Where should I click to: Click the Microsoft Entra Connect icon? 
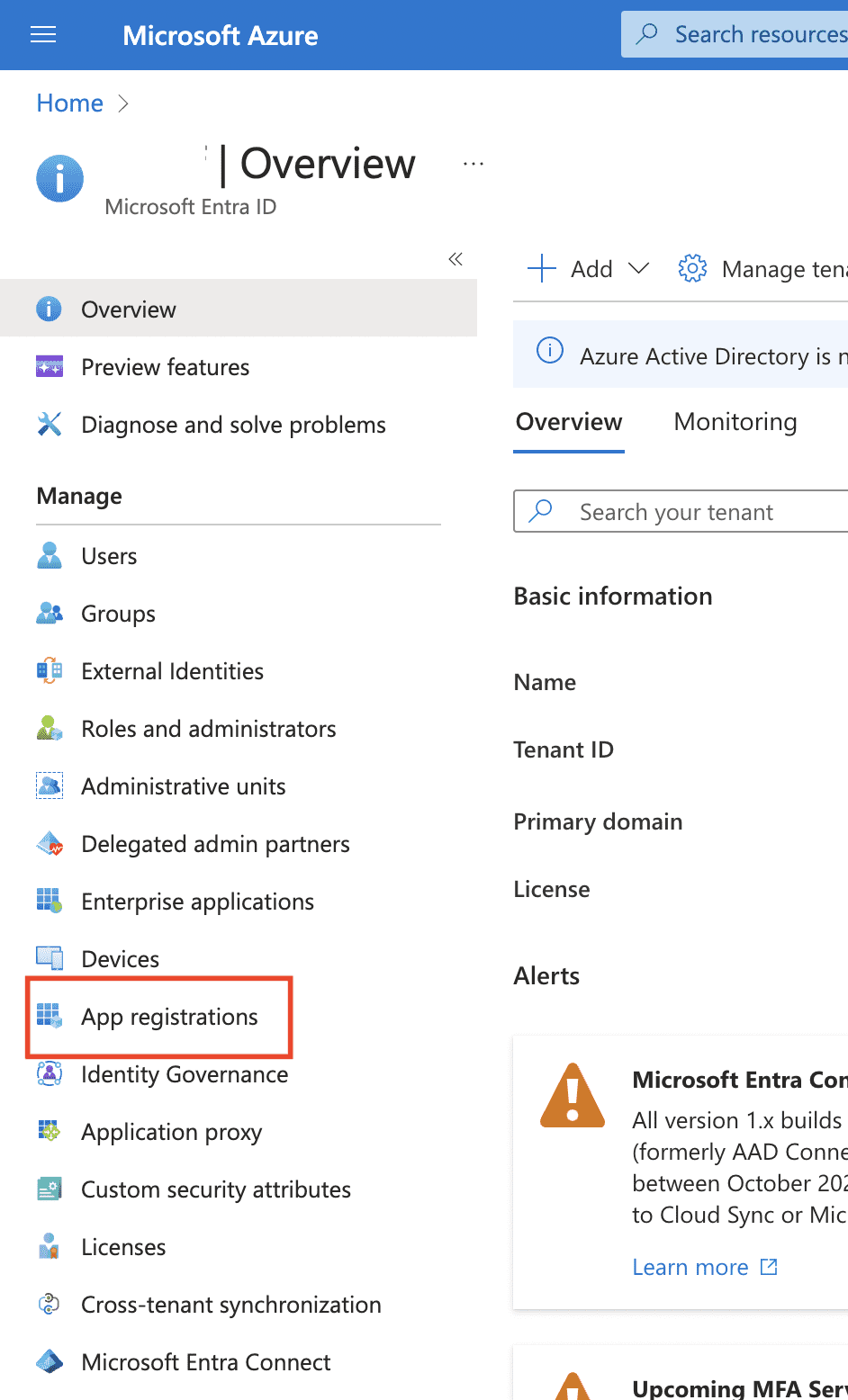(x=50, y=1362)
